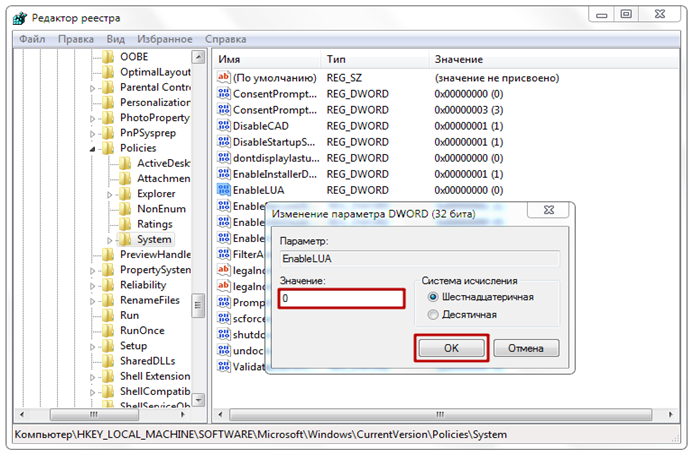Click the string icon for (По умолчанию)
The width and height of the screenshot is (694, 456).
click(x=224, y=77)
